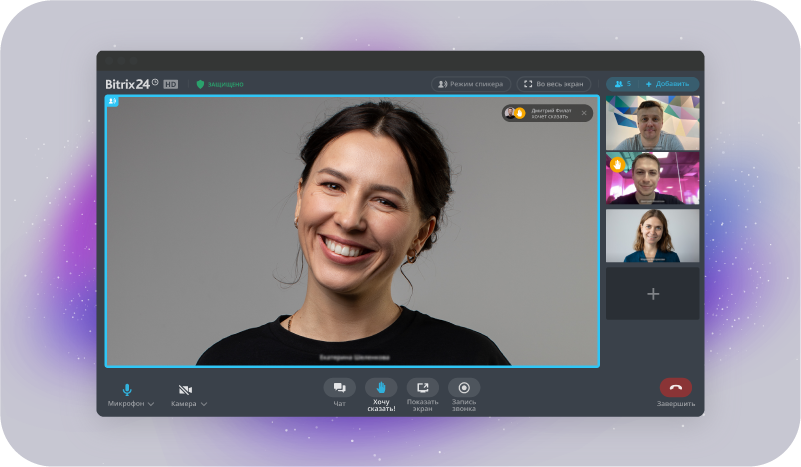801x467 pixels.
Task: Mute the microphone icon
Action: (127, 389)
